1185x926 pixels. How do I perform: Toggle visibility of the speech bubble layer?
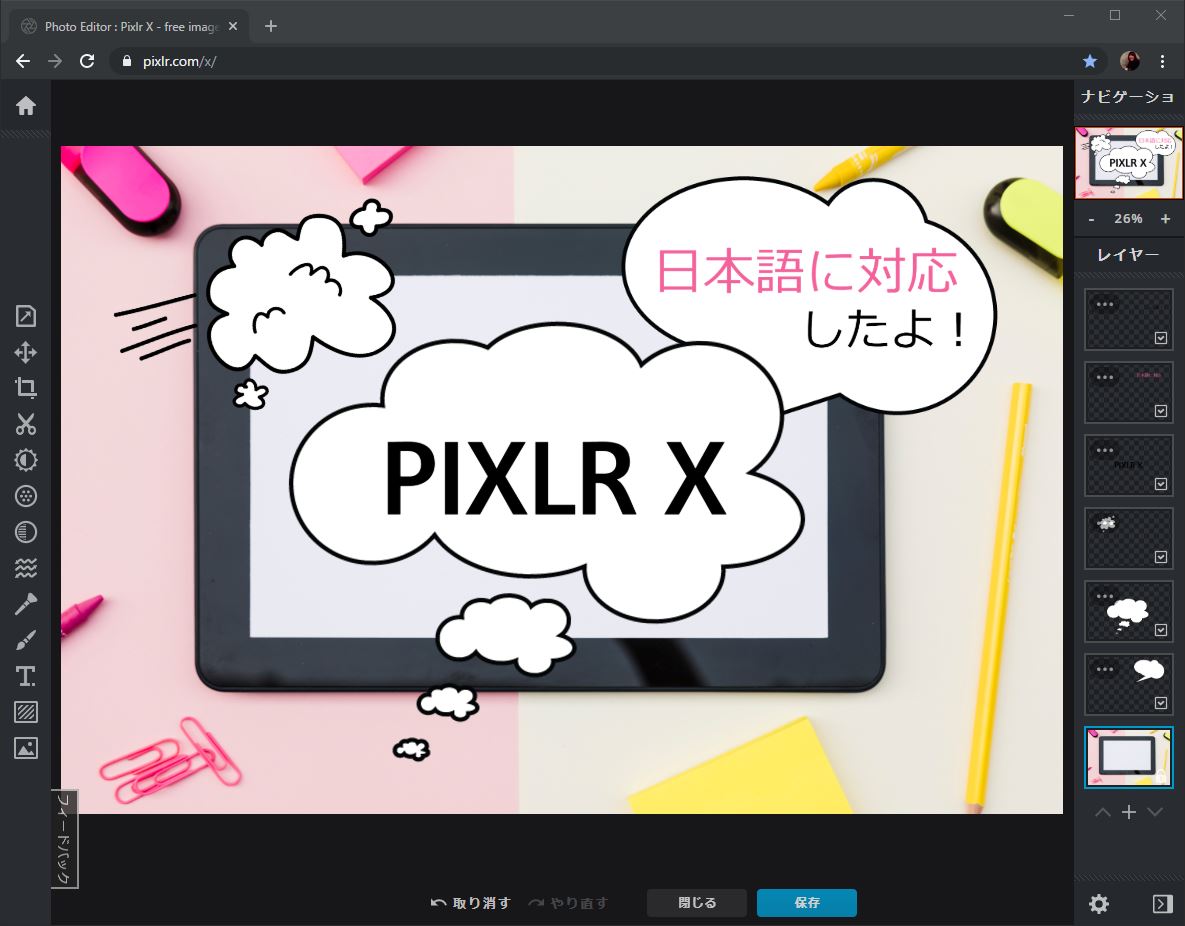coord(1161,703)
